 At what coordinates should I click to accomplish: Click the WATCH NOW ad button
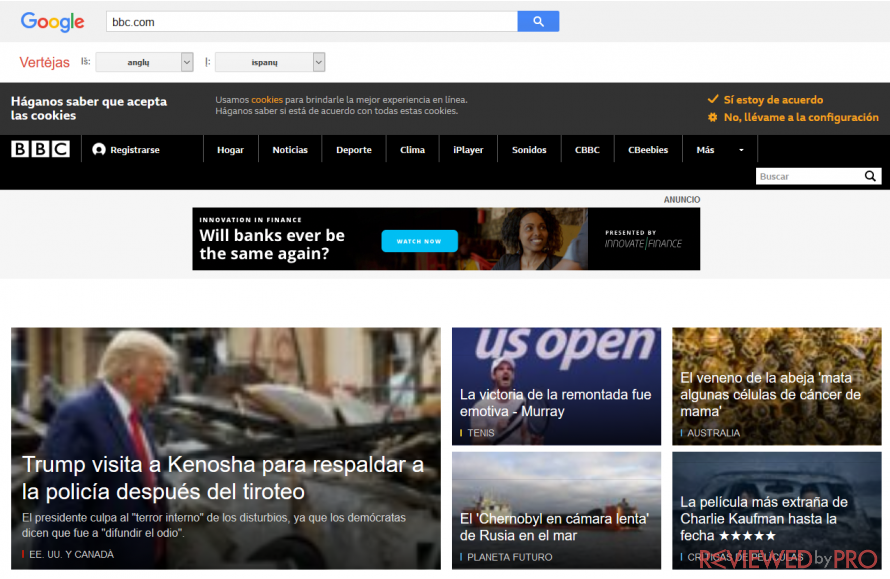click(419, 241)
